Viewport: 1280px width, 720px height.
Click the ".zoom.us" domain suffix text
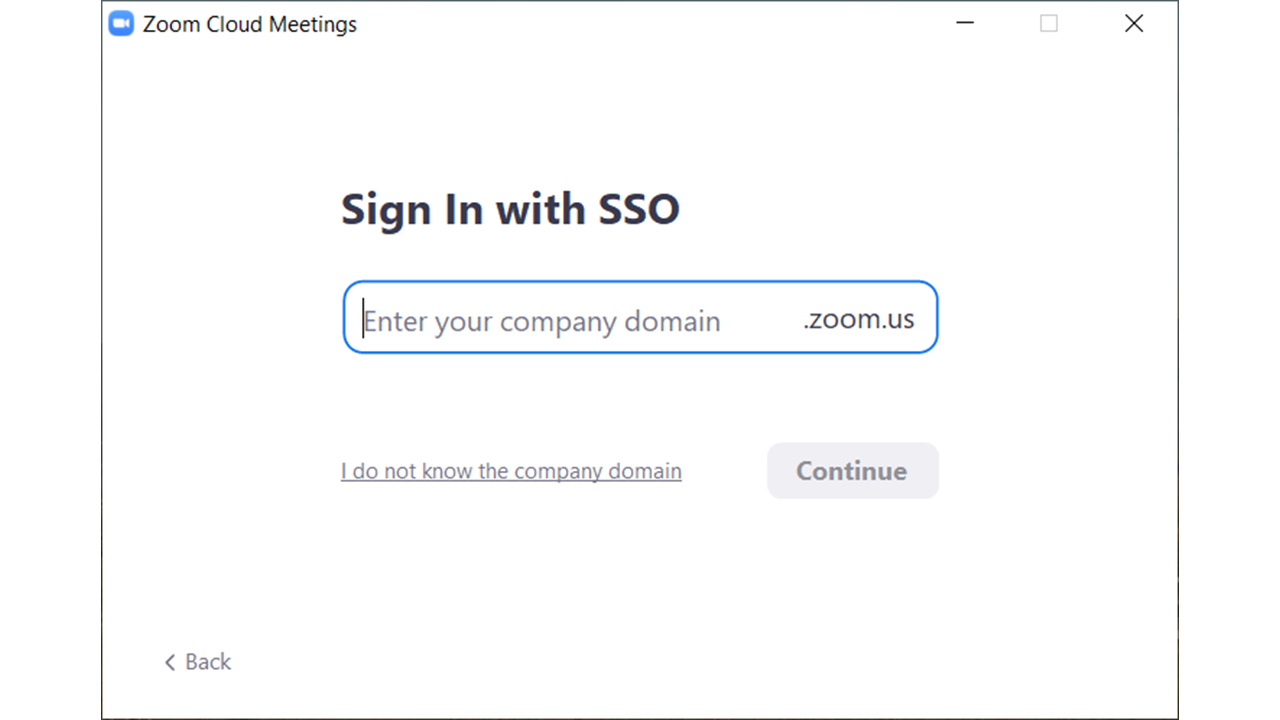(859, 319)
